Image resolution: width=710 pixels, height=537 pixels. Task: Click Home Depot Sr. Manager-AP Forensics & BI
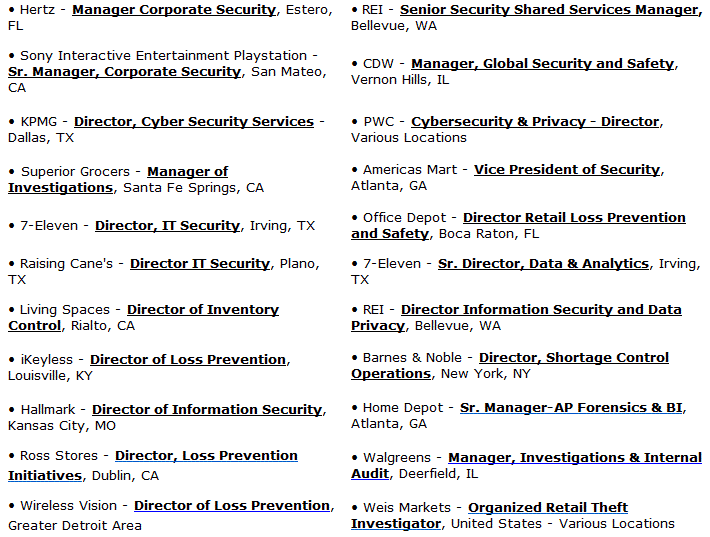click(571, 408)
